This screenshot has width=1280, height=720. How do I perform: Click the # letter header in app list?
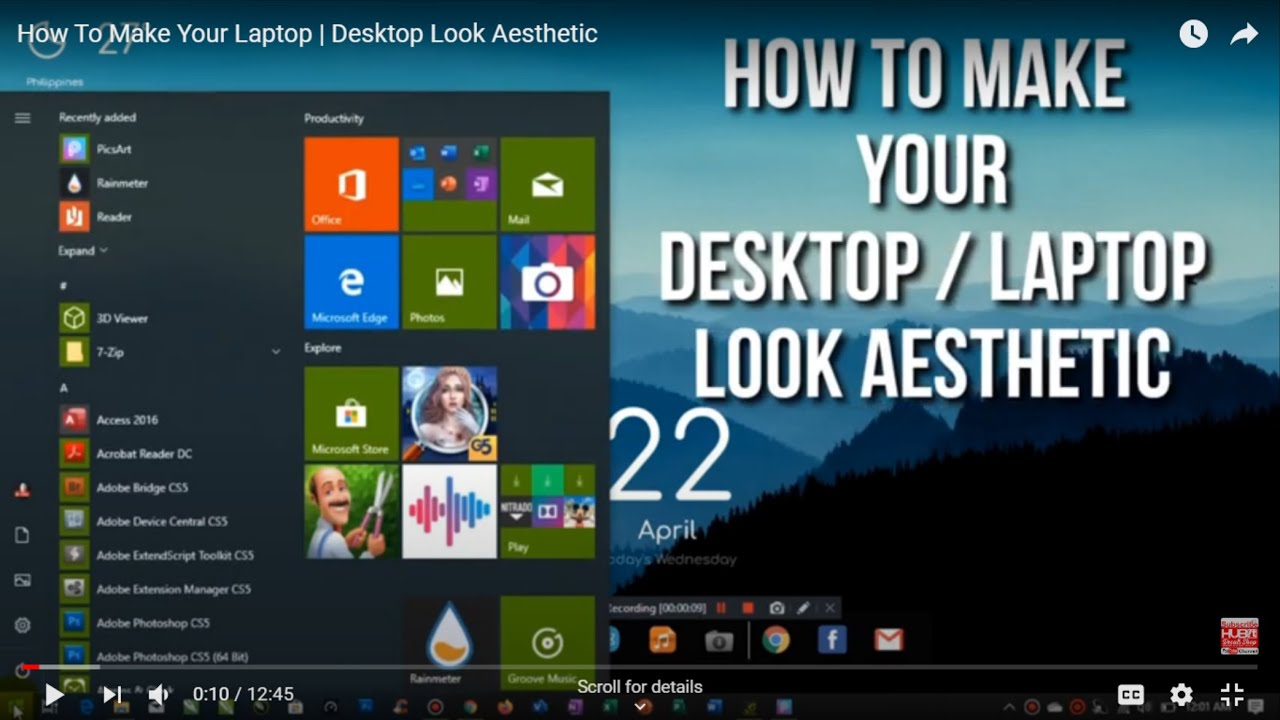(x=63, y=285)
